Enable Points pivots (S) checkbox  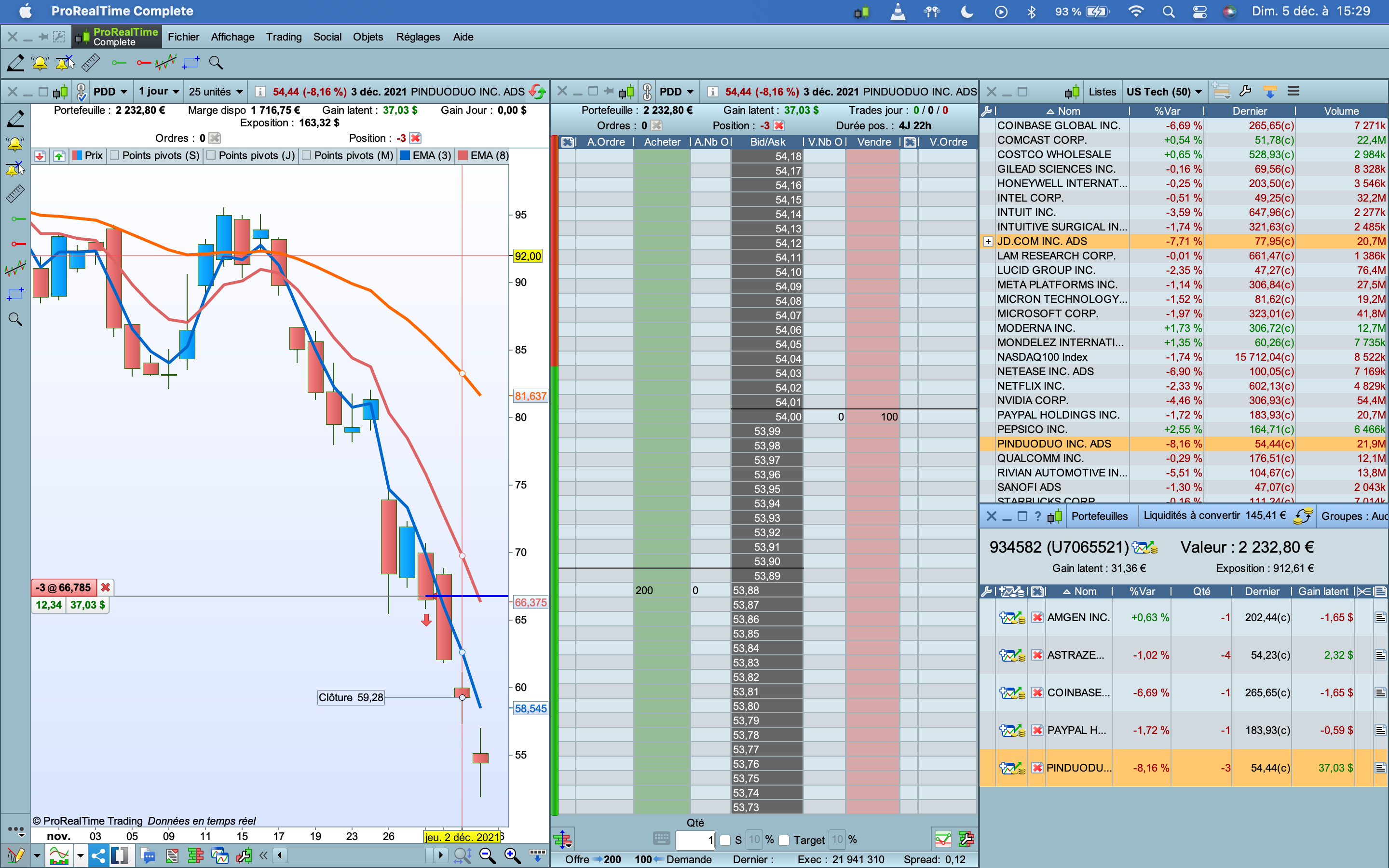pyautogui.click(x=115, y=156)
